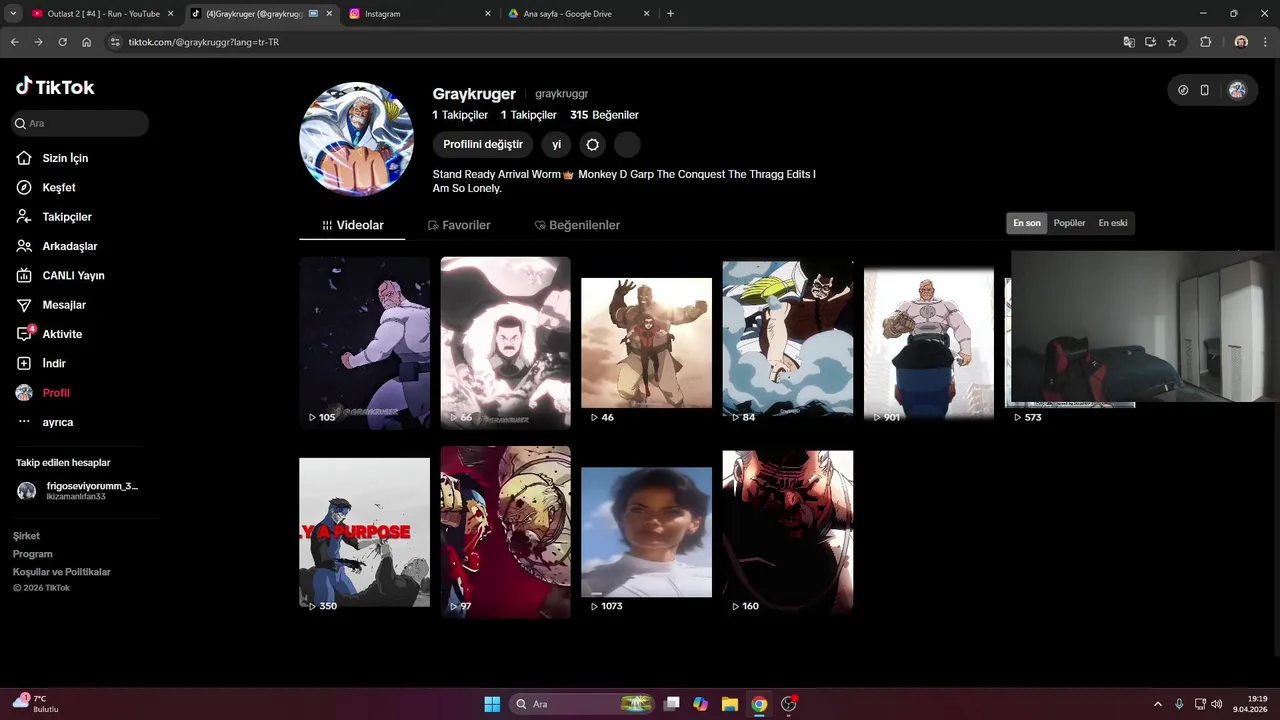The image size is (1280, 720).
Task: Click the yi button beside Profilini değiştir
Action: coord(557,145)
